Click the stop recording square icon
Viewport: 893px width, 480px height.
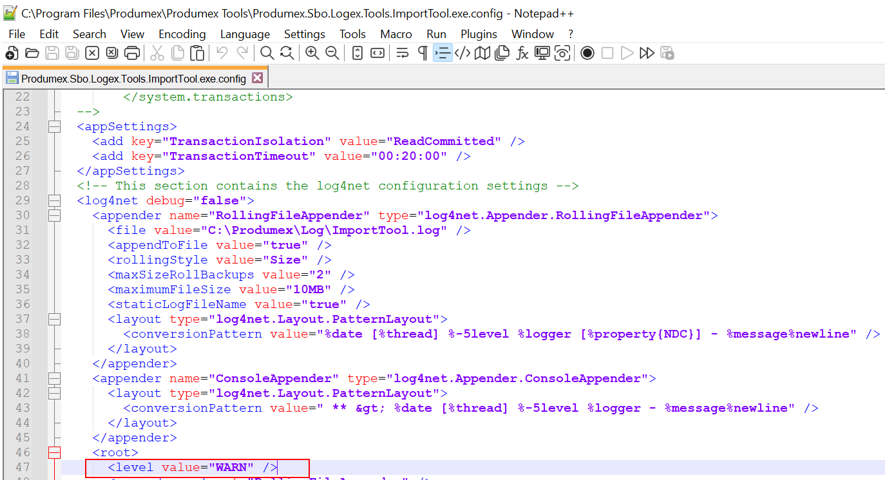click(x=607, y=54)
